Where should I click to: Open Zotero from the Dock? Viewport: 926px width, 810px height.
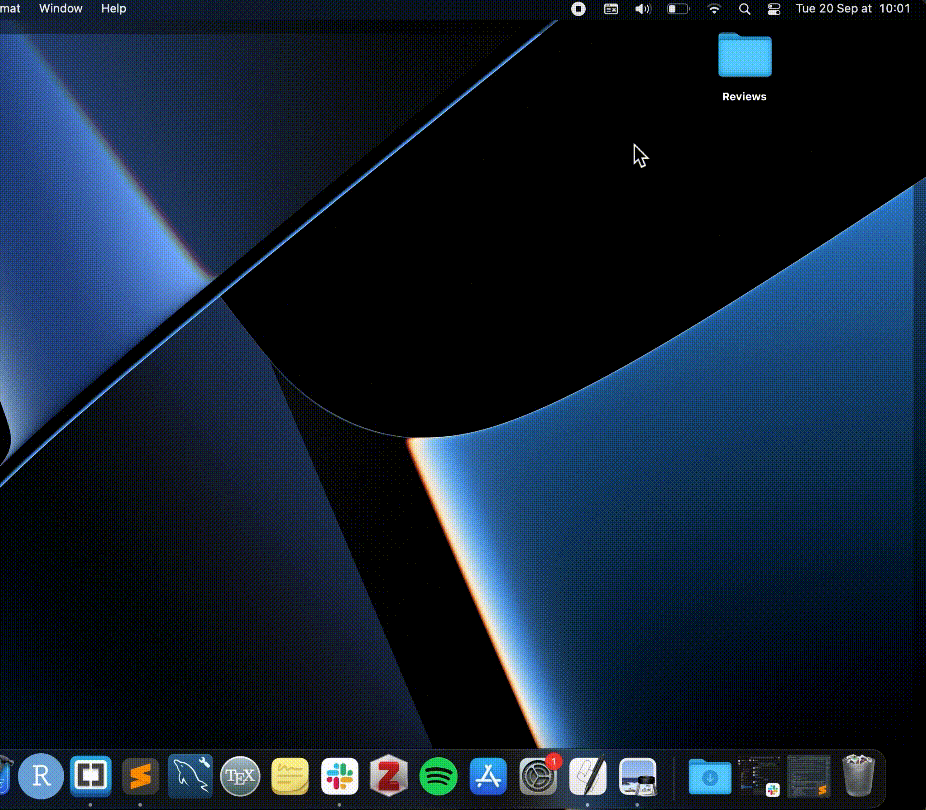coord(389,775)
